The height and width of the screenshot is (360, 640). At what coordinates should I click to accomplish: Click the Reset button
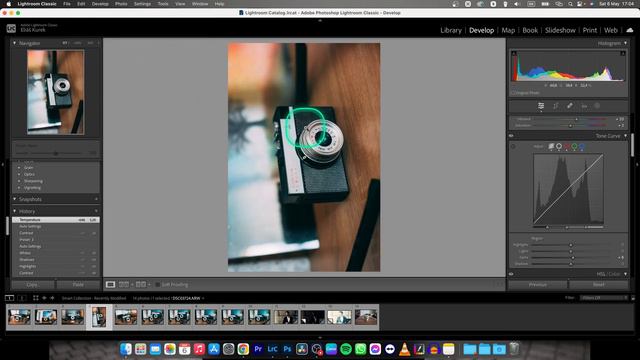[599, 284]
